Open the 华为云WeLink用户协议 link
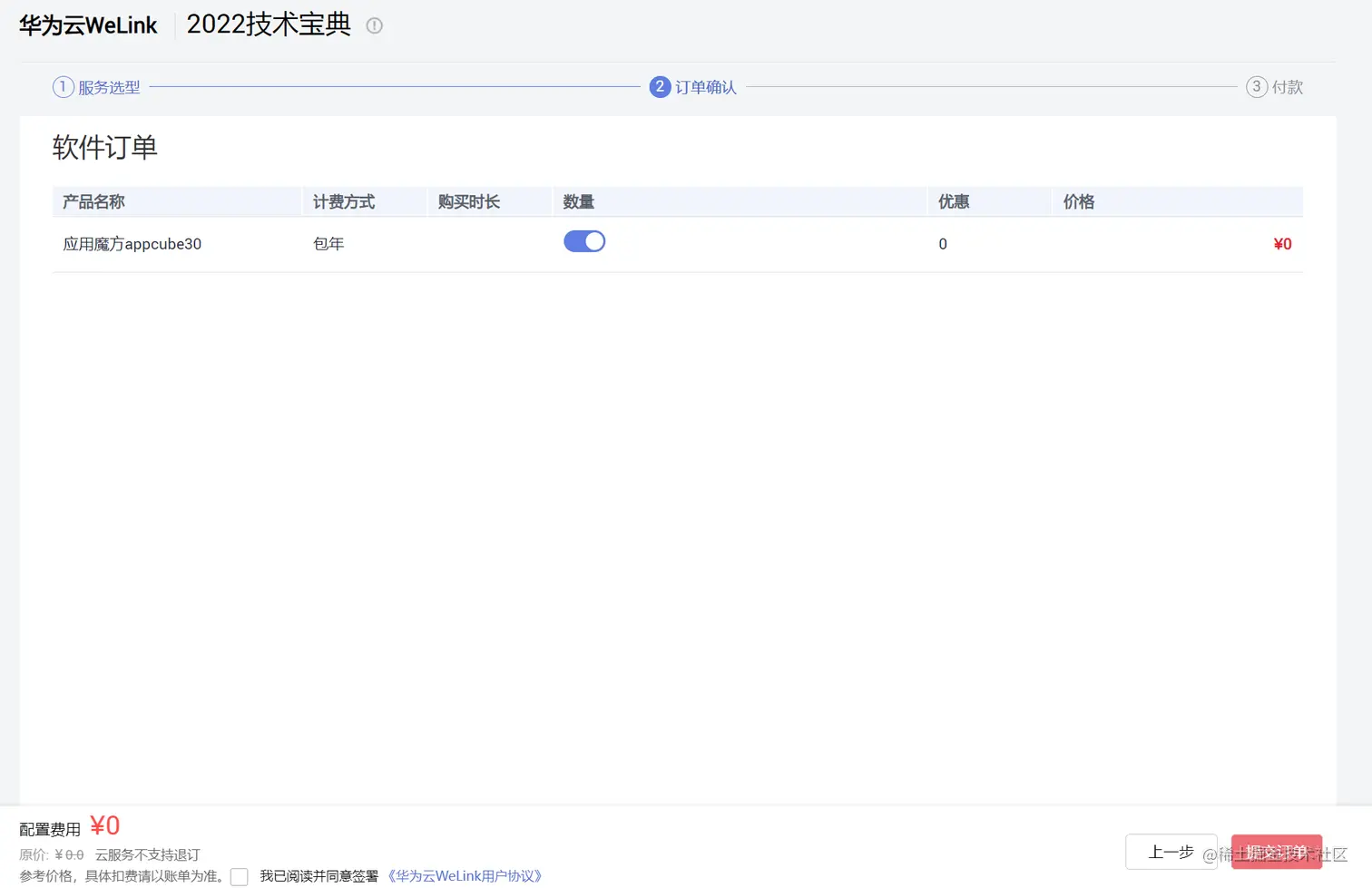 coord(465,876)
